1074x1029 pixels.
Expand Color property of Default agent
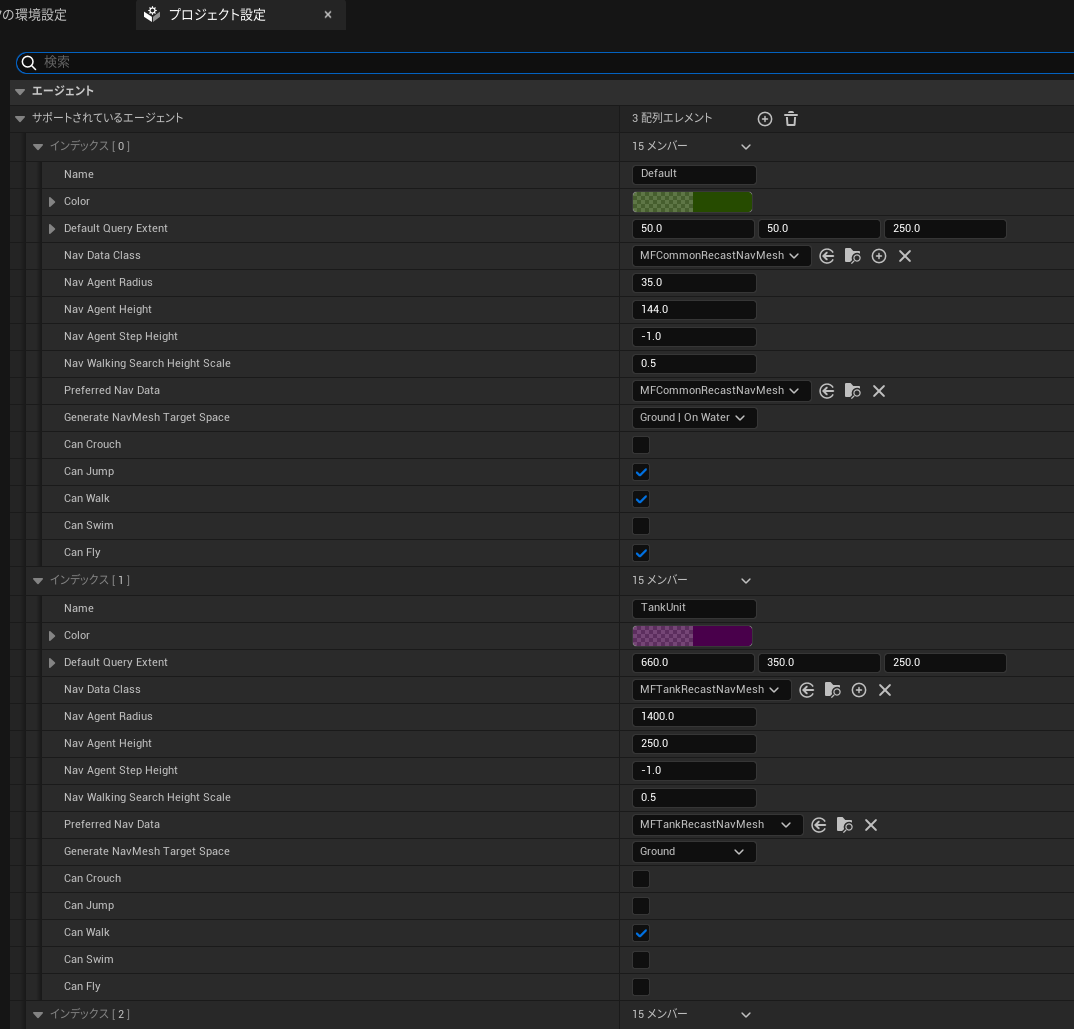point(52,202)
